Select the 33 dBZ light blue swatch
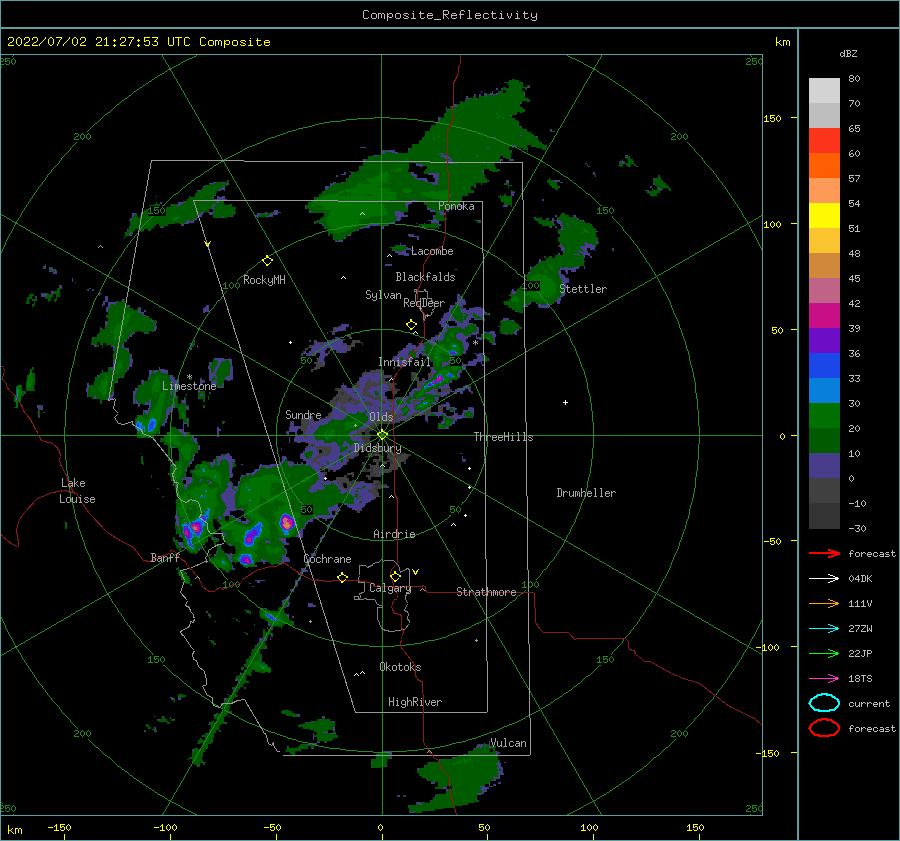Viewport: 900px width, 841px height. click(x=824, y=390)
